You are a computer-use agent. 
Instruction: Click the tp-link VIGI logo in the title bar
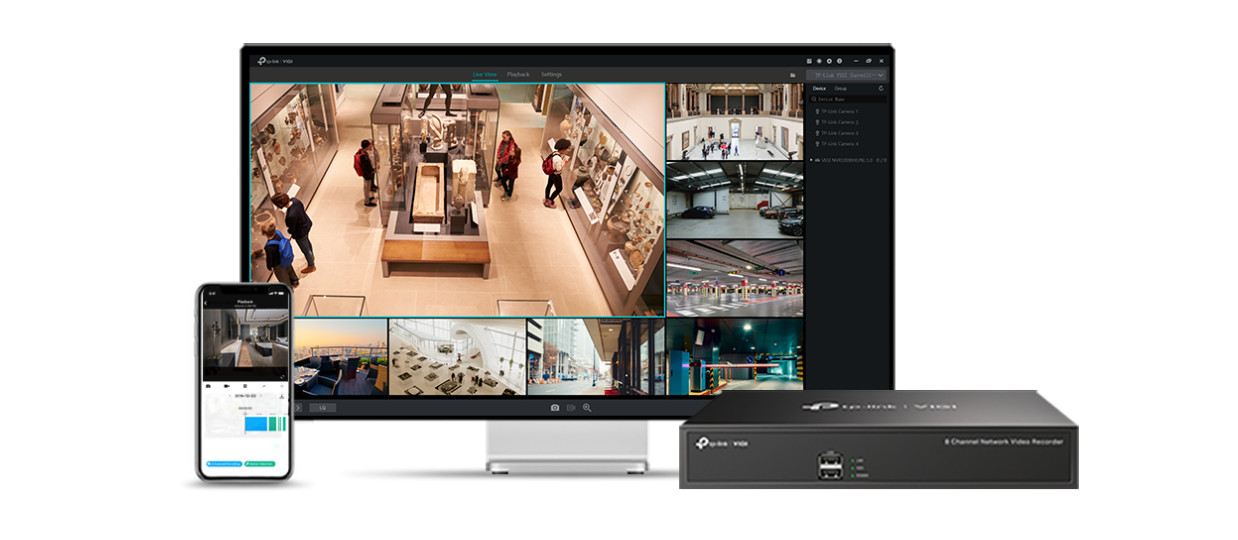[273, 61]
